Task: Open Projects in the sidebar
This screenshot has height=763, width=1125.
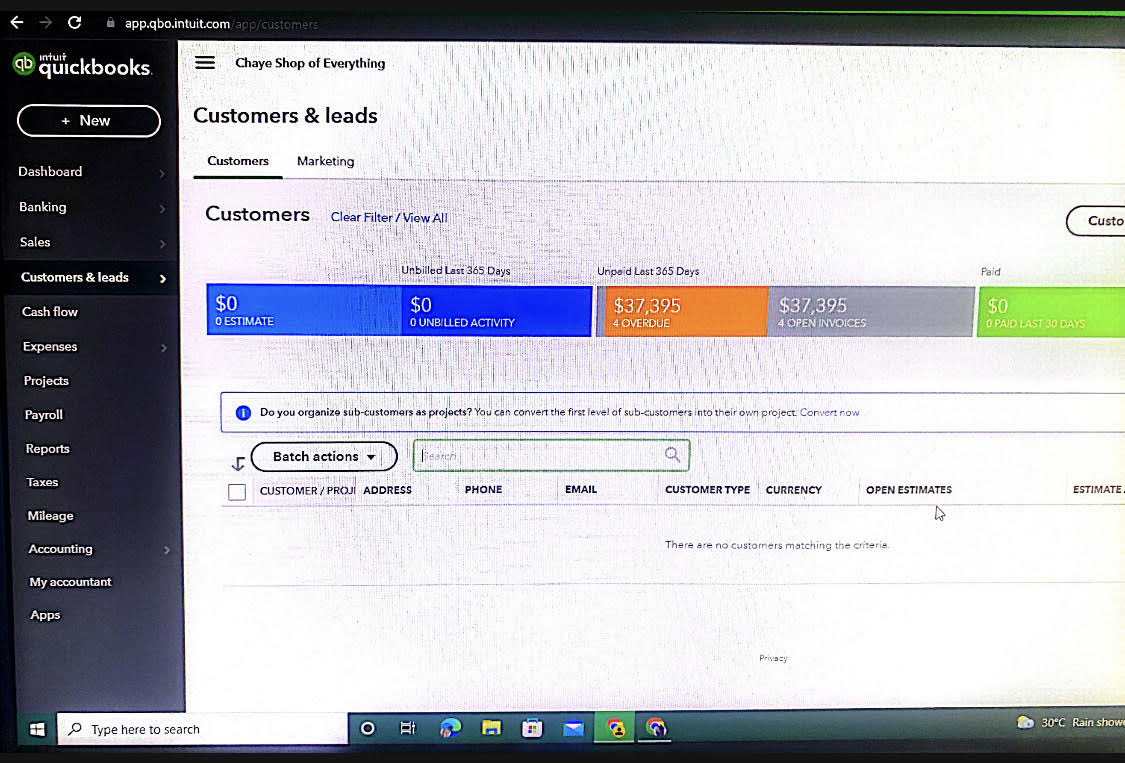Action: [x=46, y=380]
